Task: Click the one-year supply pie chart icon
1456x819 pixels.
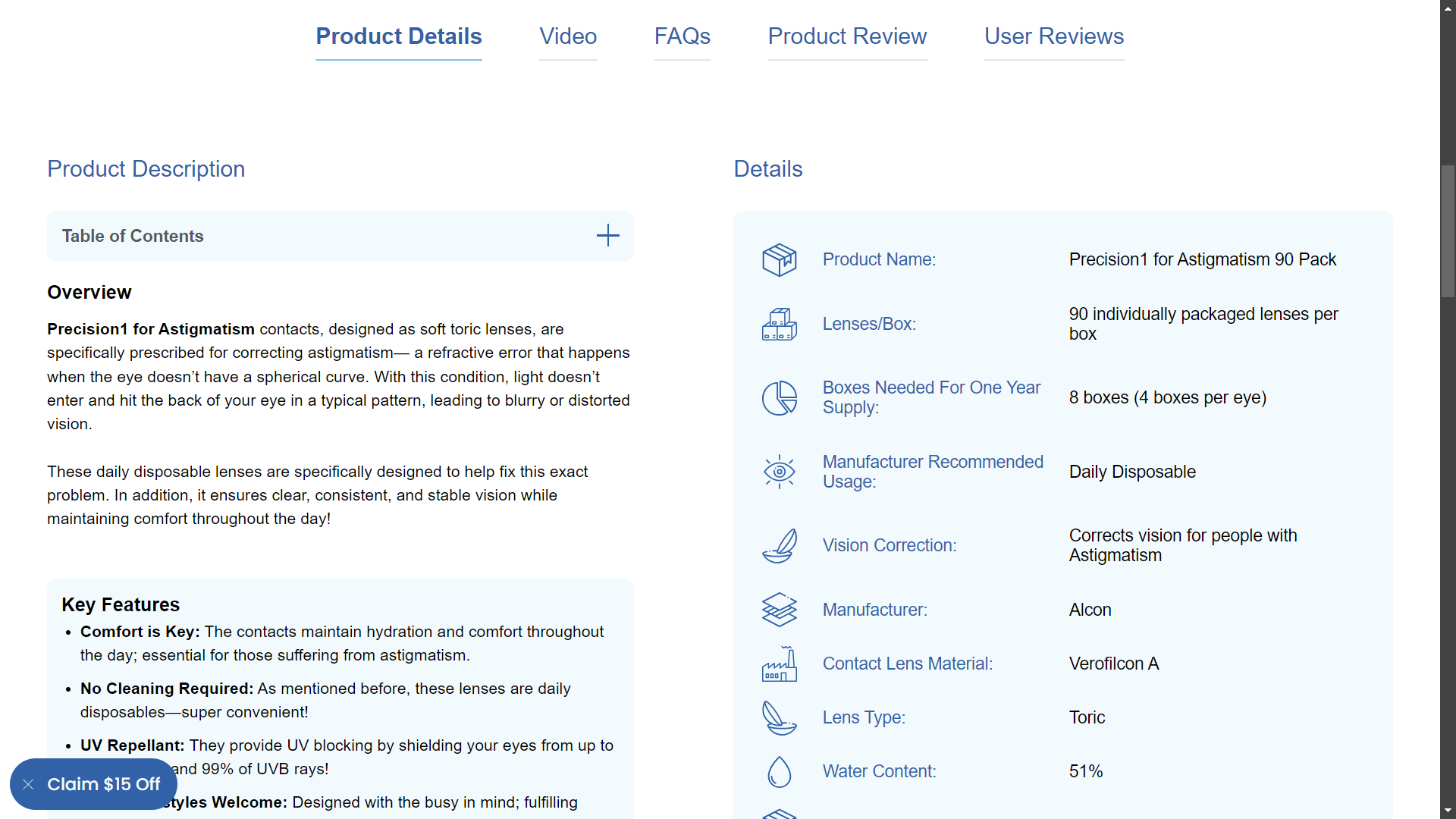Action: point(779,398)
